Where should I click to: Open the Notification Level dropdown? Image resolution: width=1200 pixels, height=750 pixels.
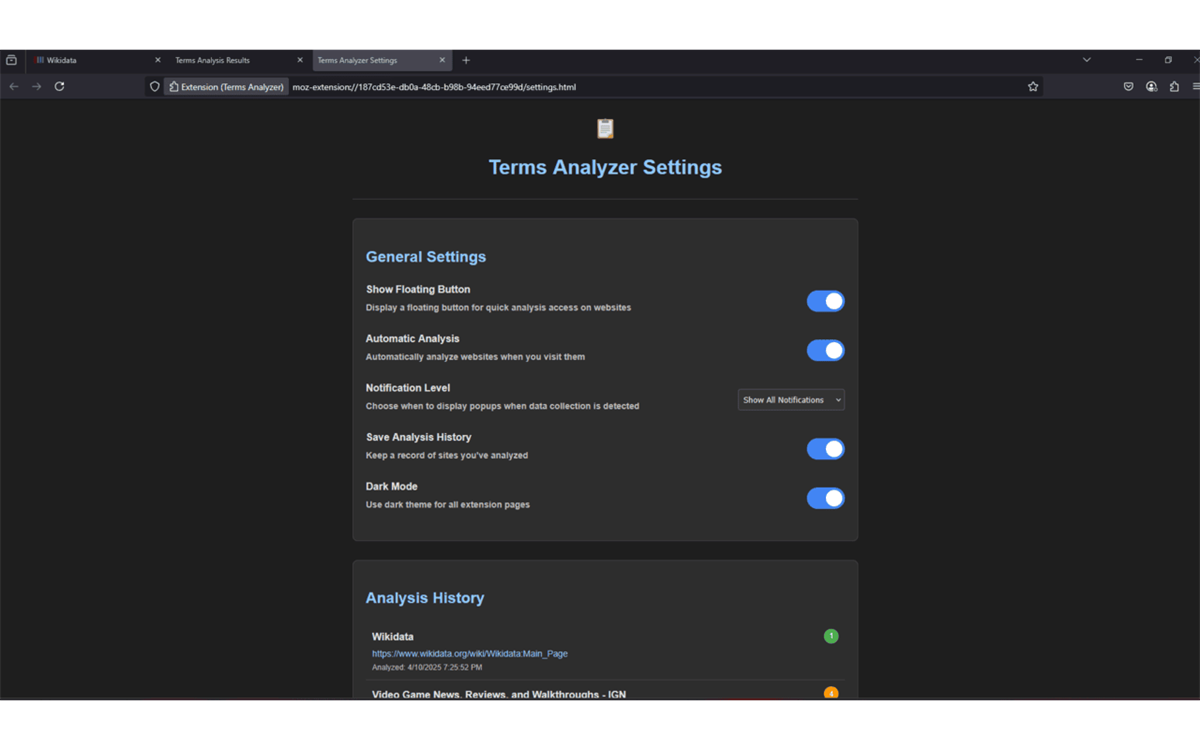click(790, 399)
